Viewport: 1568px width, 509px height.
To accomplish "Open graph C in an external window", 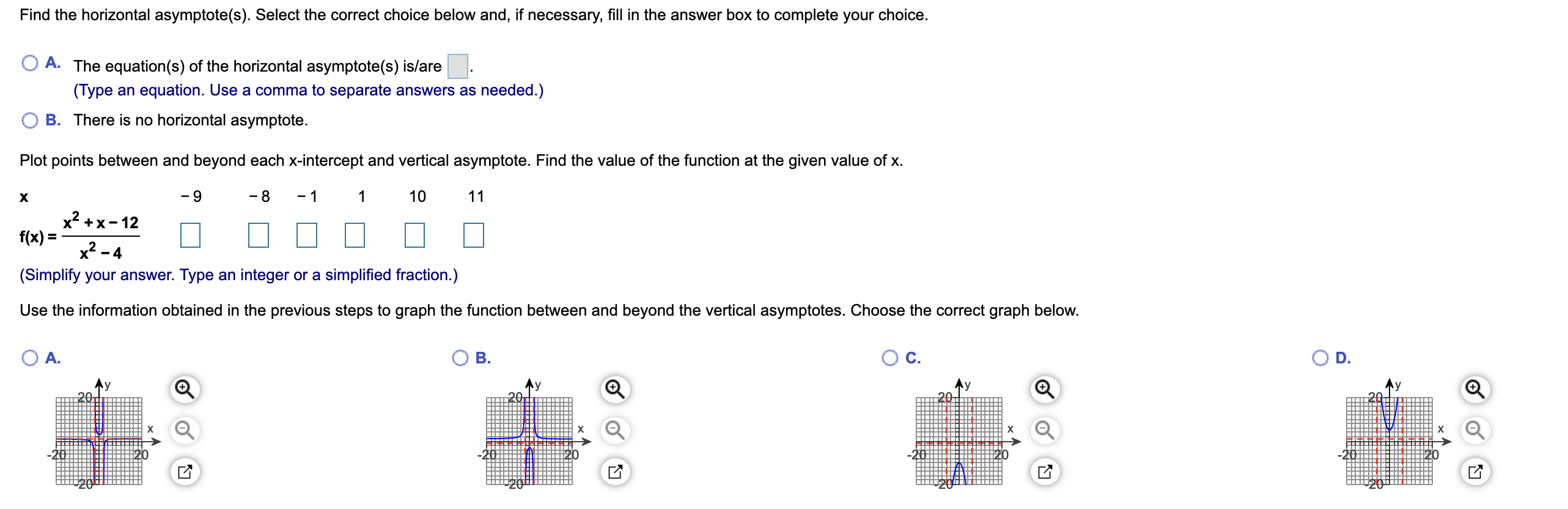I will 1045,471.
